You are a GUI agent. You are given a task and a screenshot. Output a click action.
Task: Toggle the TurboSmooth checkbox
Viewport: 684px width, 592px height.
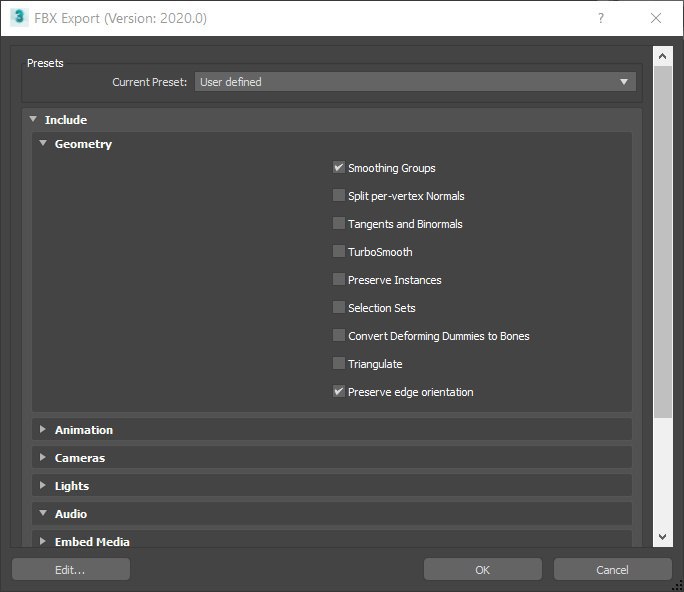click(x=339, y=251)
